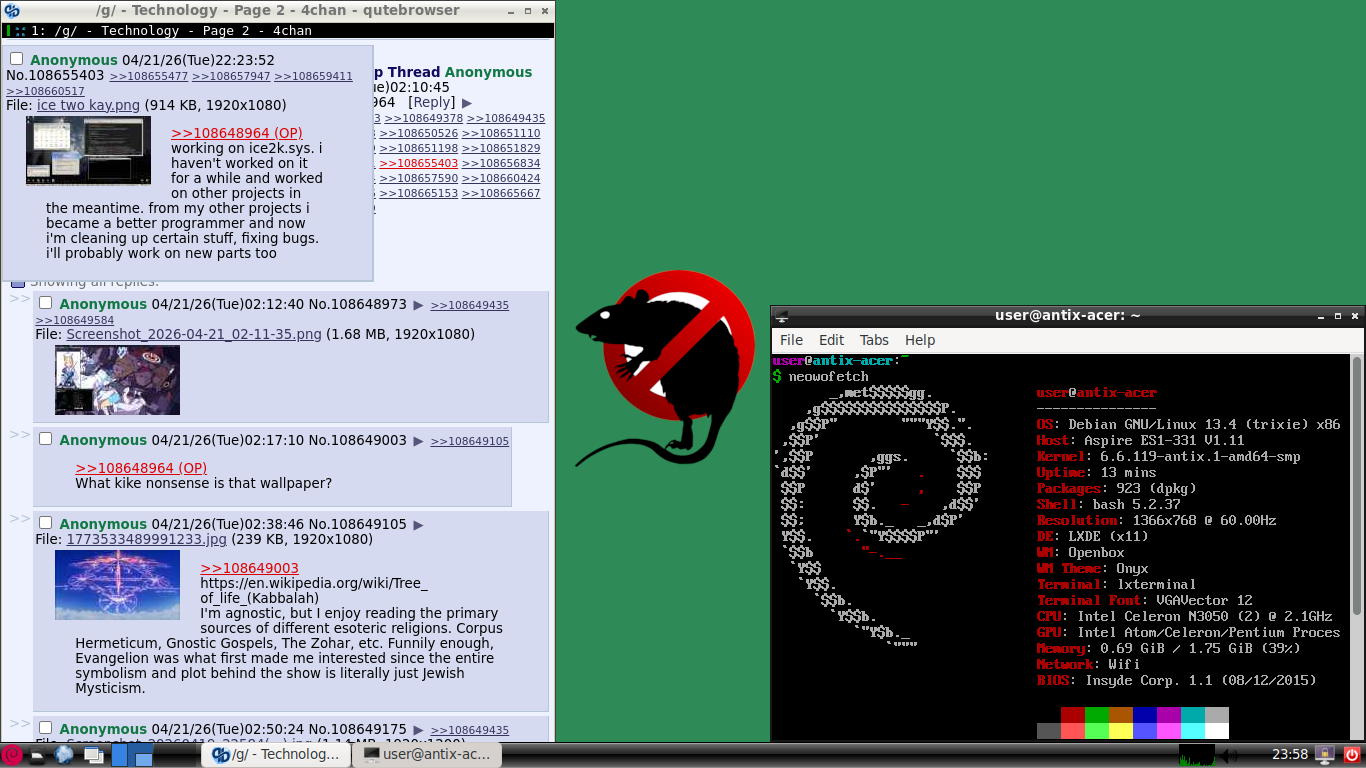Click the CPU usage monitor graph
Viewport: 1366px width, 768px height.
(x=1196, y=755)
